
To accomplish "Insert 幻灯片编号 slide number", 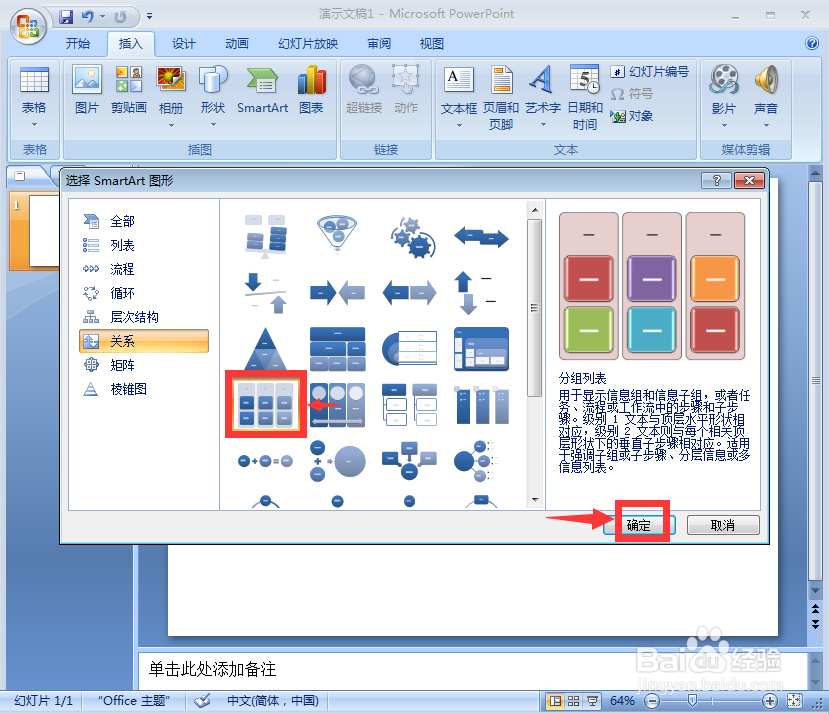I will [x=650, y=71].
